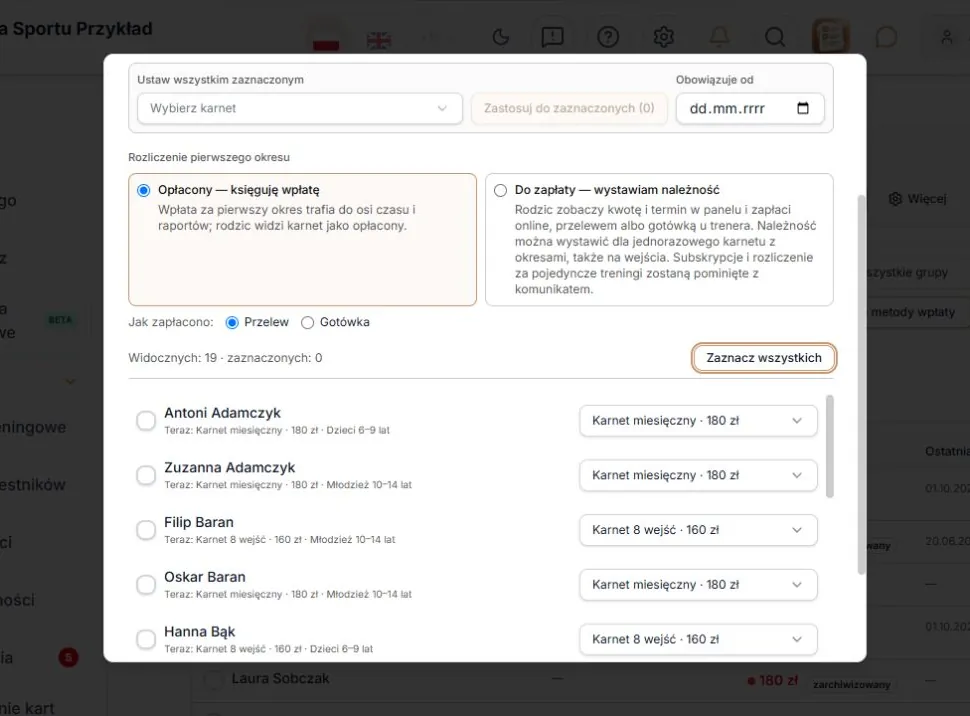This screenshot has width=970, height=716.
Task: Click the participant list scrollbar
Action: [x=830, y=446]
